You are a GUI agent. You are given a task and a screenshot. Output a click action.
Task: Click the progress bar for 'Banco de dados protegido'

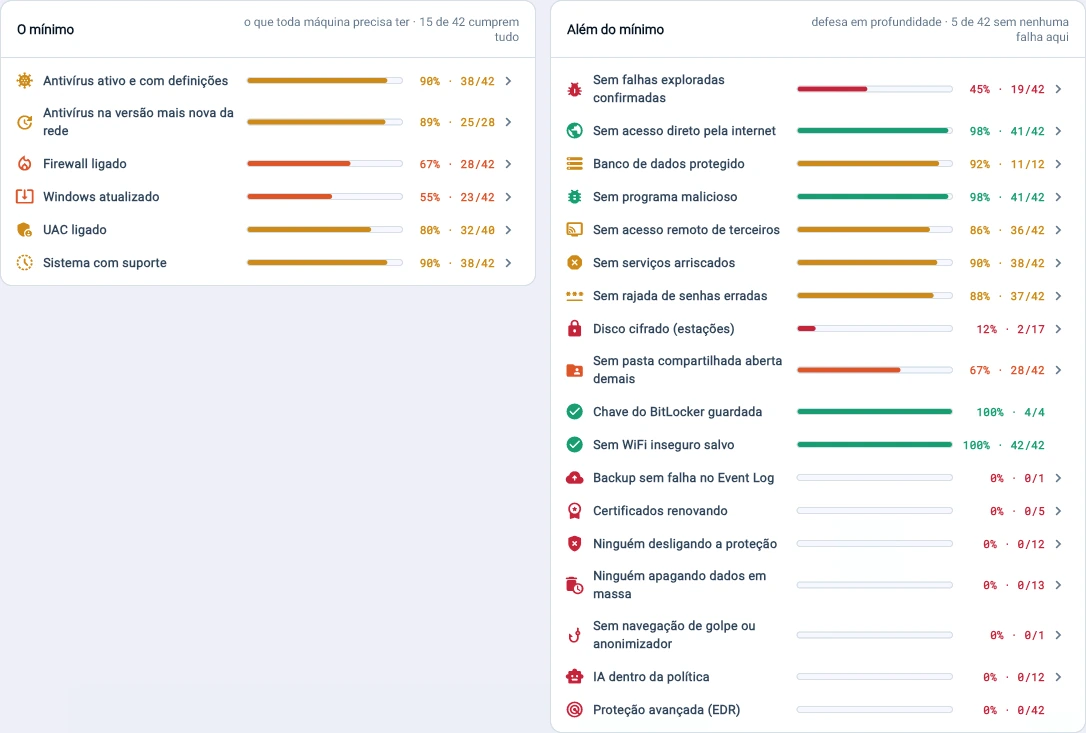(x=875, y=164)
